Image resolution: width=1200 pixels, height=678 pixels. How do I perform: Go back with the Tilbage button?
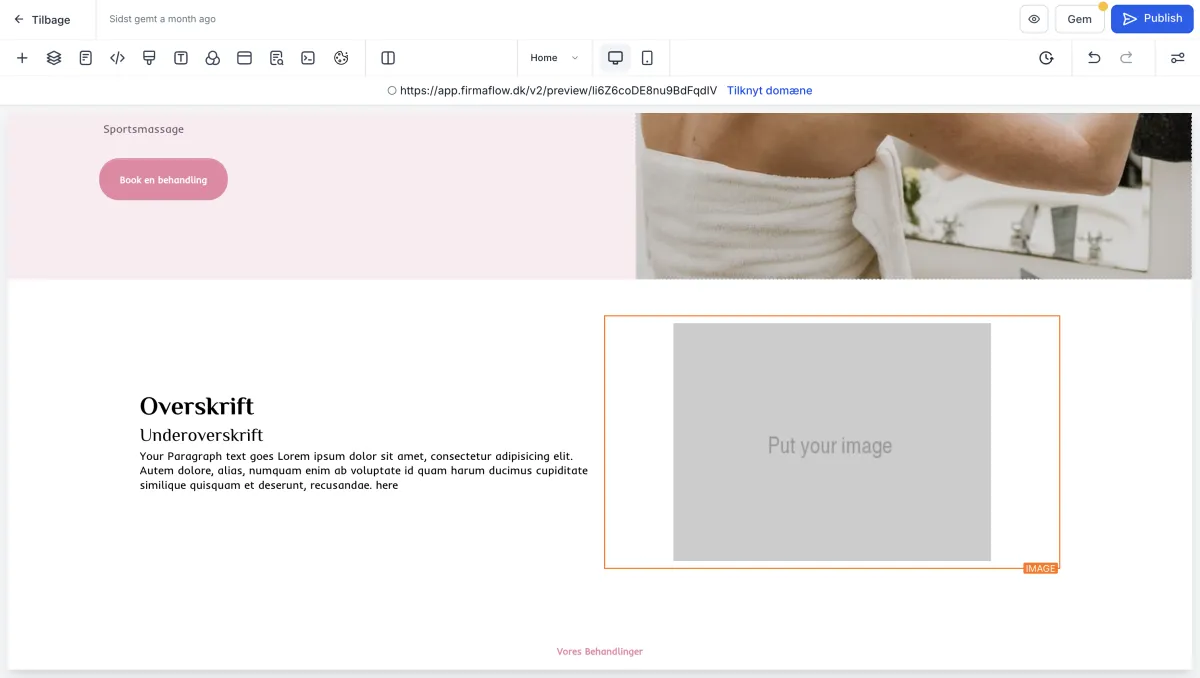pos(42,19)
